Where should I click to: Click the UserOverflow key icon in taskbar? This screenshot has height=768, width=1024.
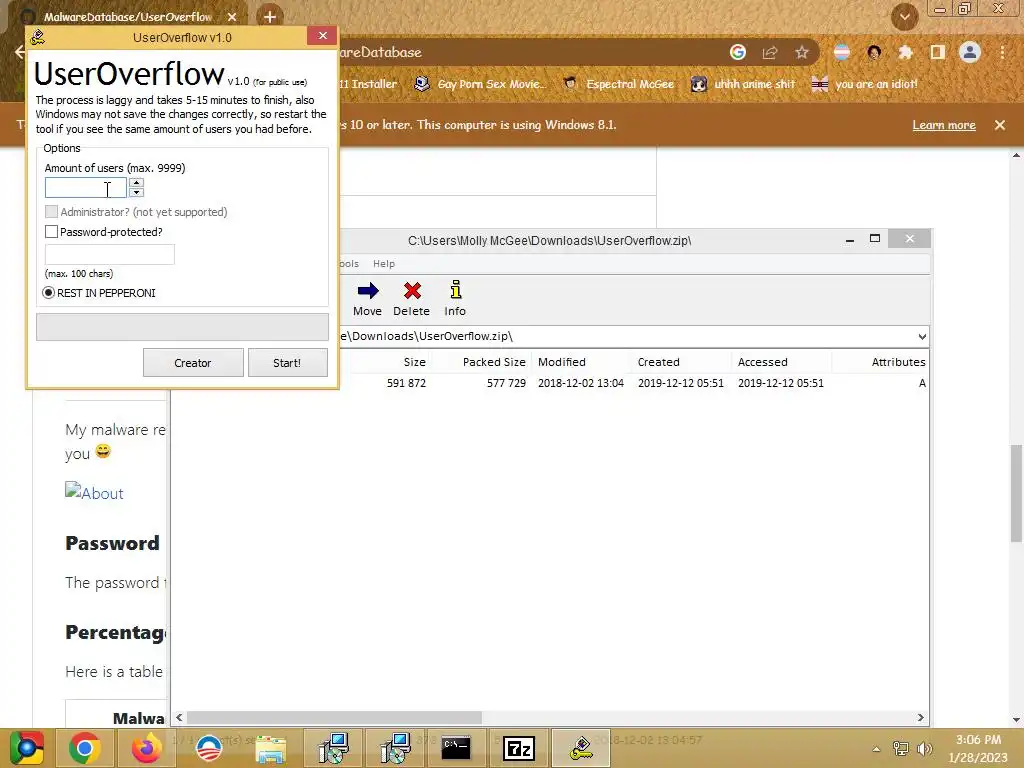click(x=581, y=748)
